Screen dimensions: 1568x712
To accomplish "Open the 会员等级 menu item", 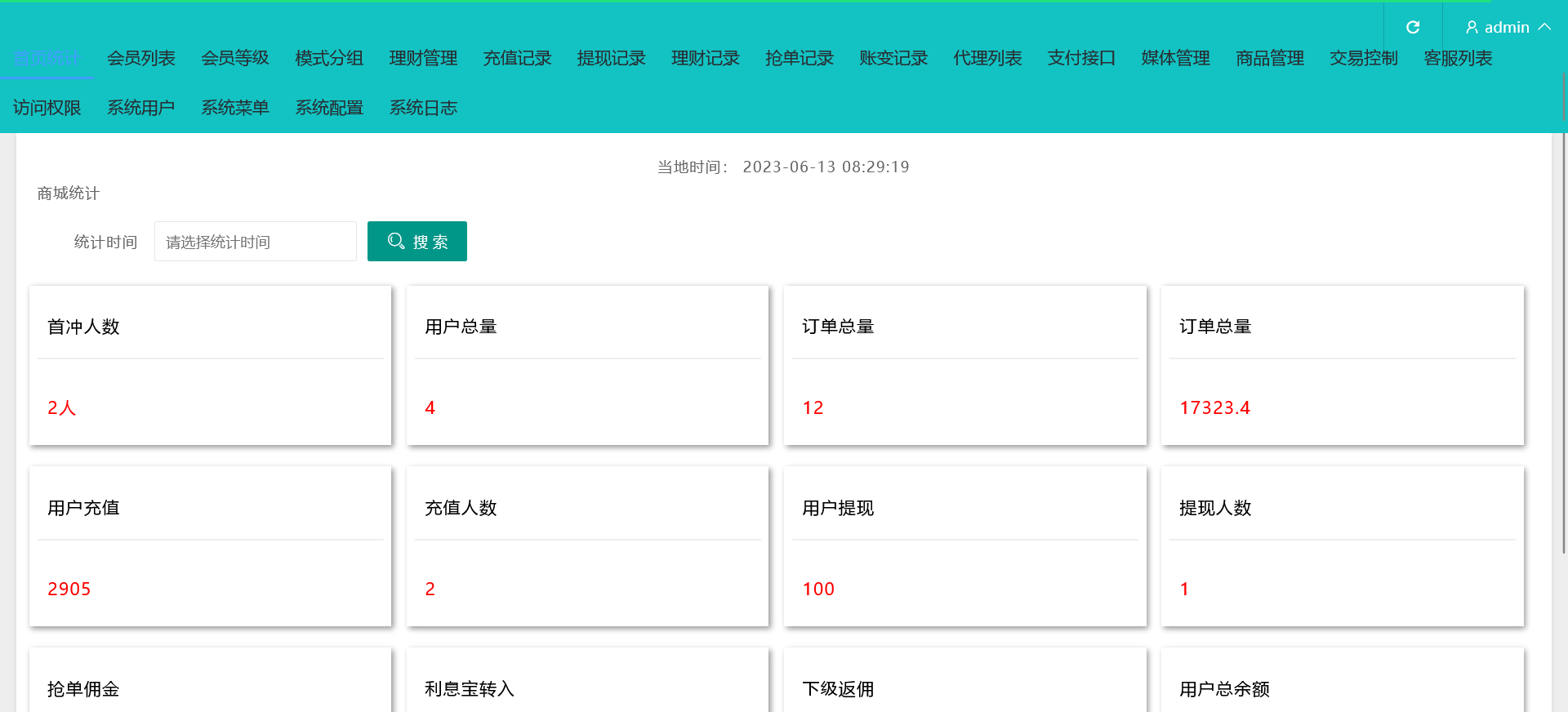I will click(235, 58).
